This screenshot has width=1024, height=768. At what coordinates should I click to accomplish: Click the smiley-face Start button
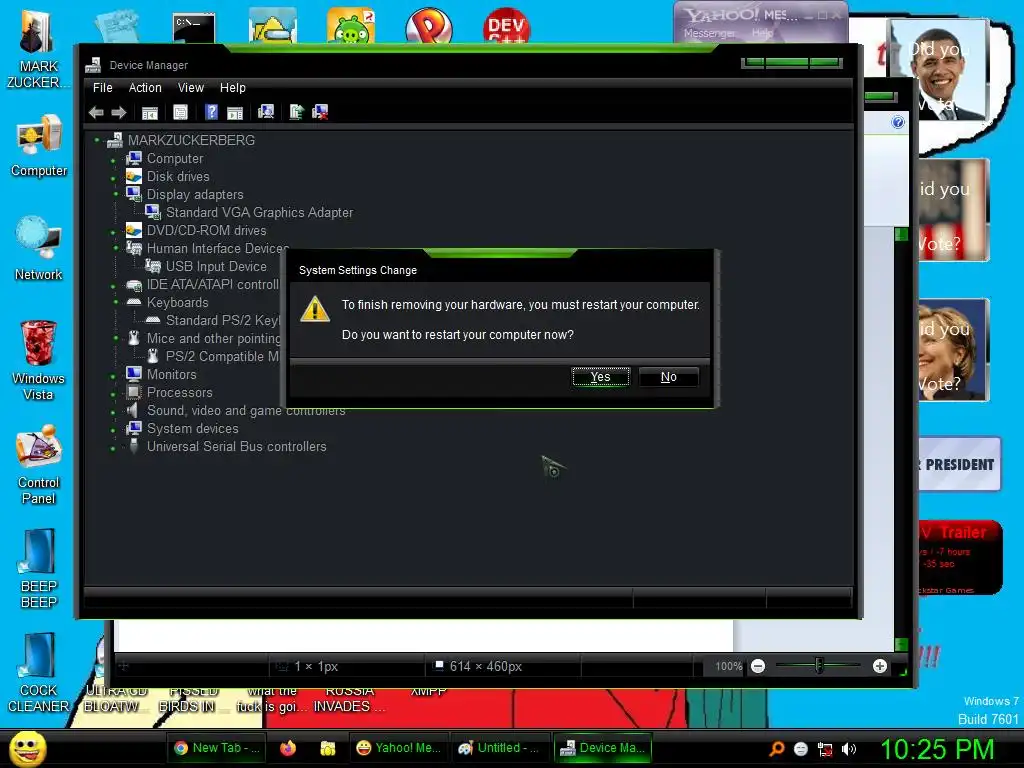[27, 748]
